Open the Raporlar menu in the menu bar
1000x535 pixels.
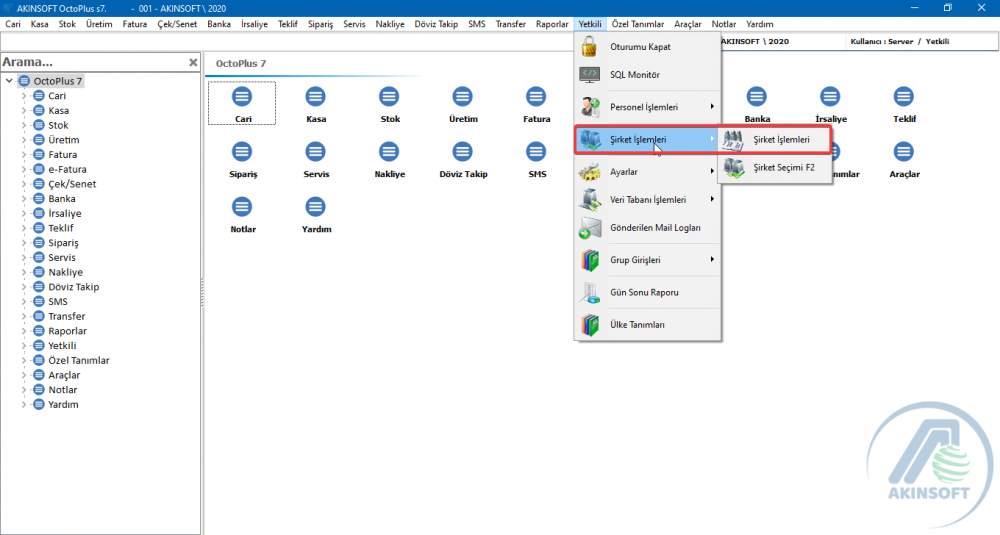pos(552,24)
